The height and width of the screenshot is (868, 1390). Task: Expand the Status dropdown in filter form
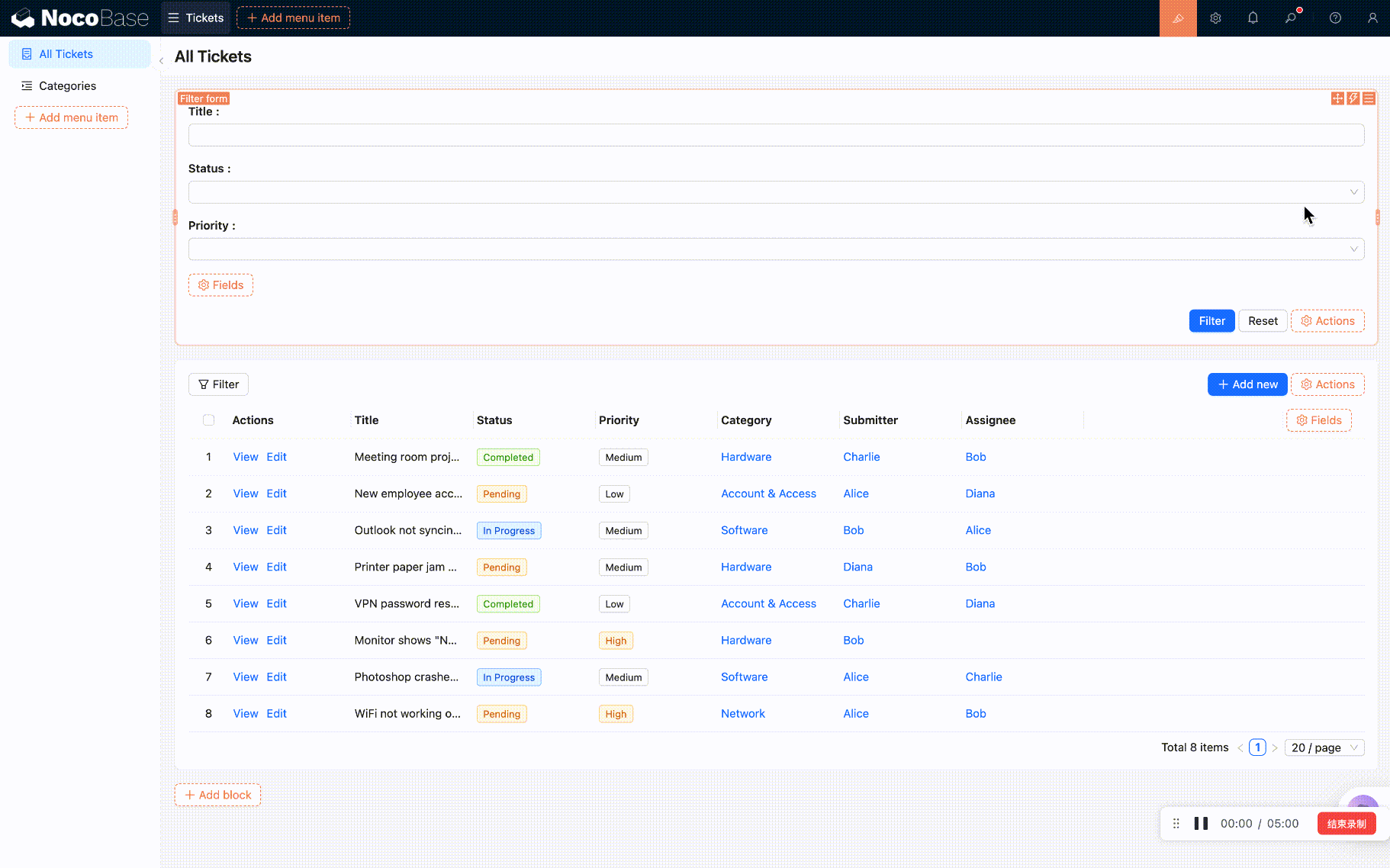click(x=776, y=192)
